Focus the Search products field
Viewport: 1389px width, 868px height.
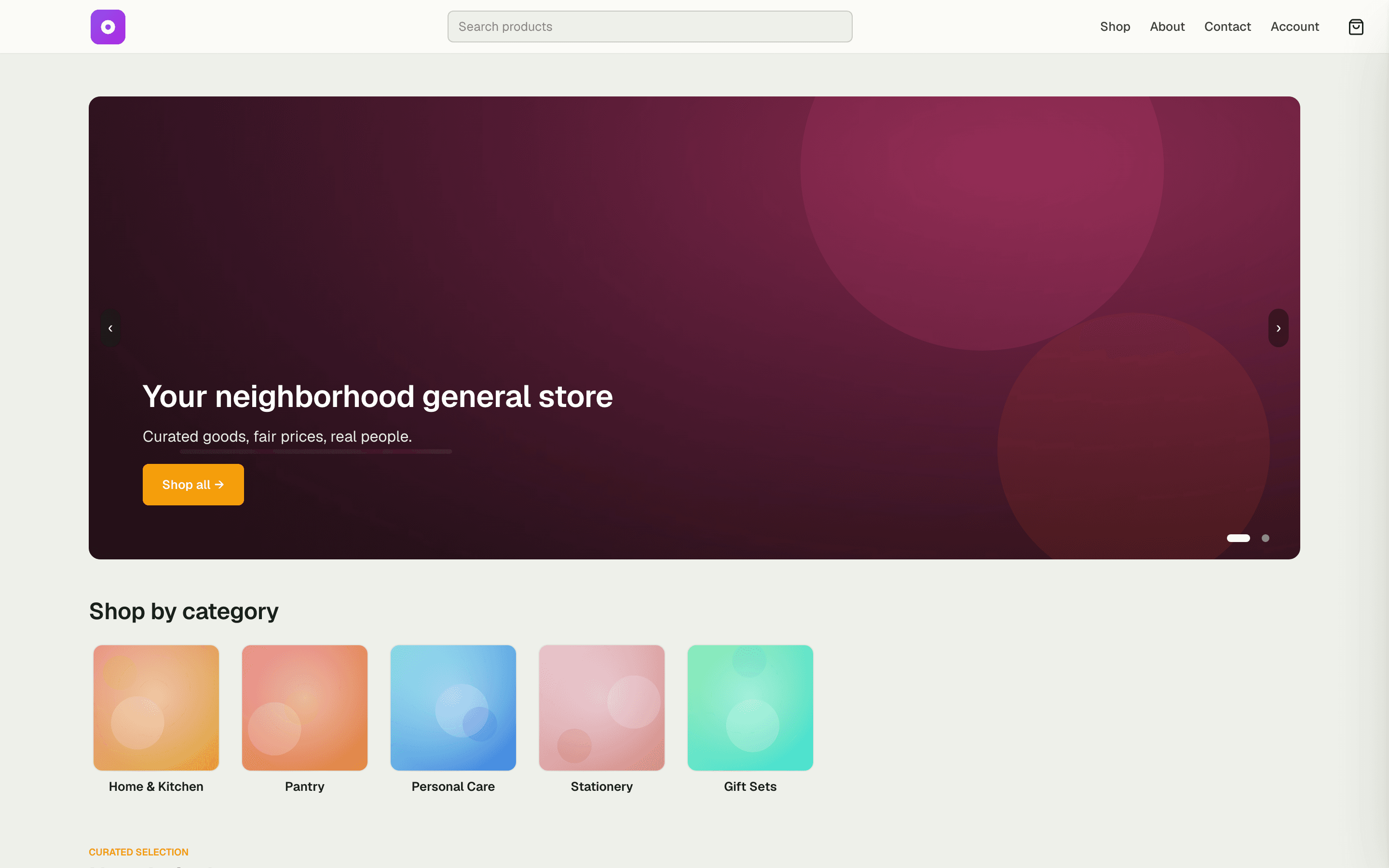(x=650, y=27)
